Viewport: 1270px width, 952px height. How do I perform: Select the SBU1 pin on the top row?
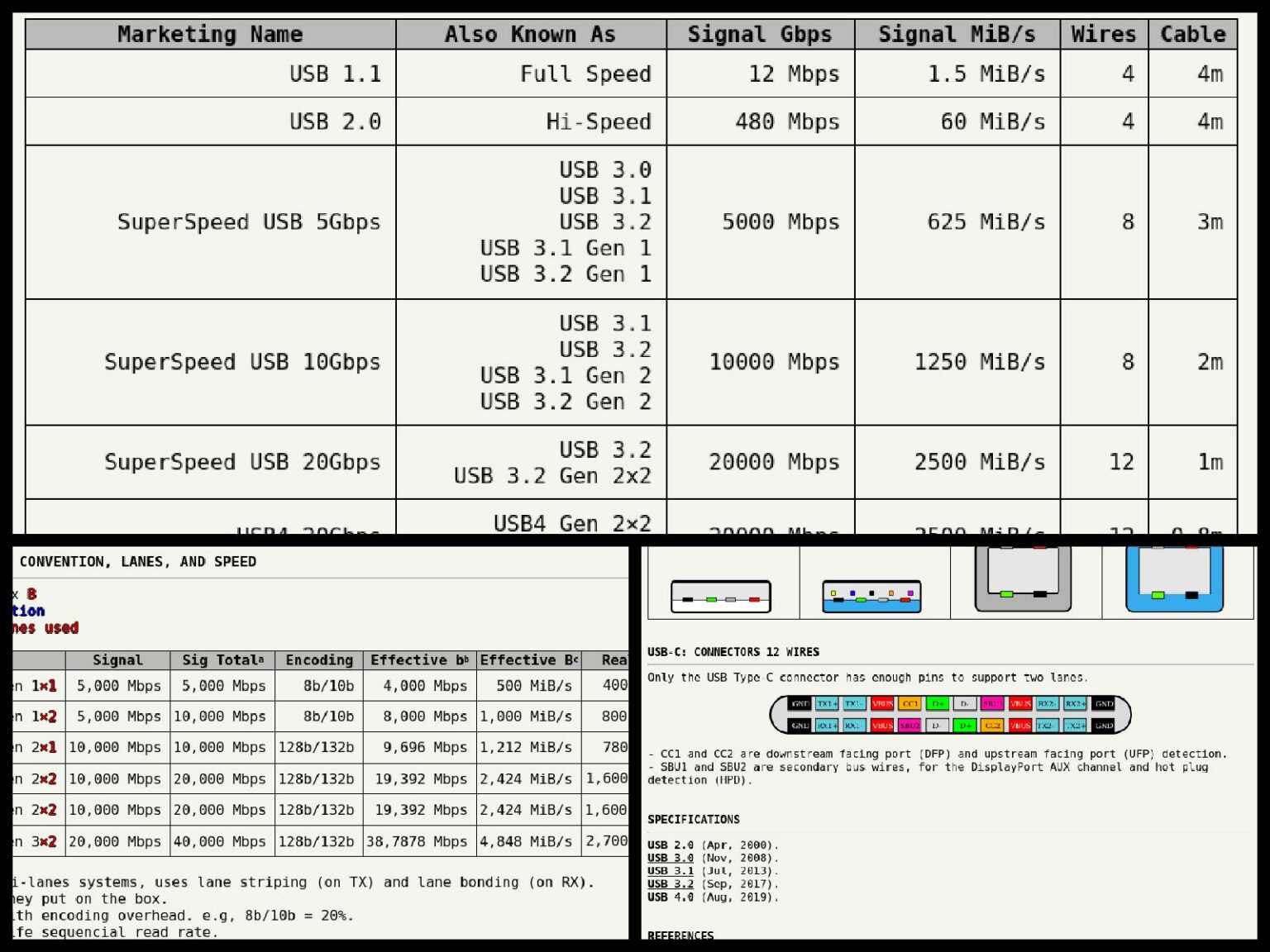coord(993,704)
